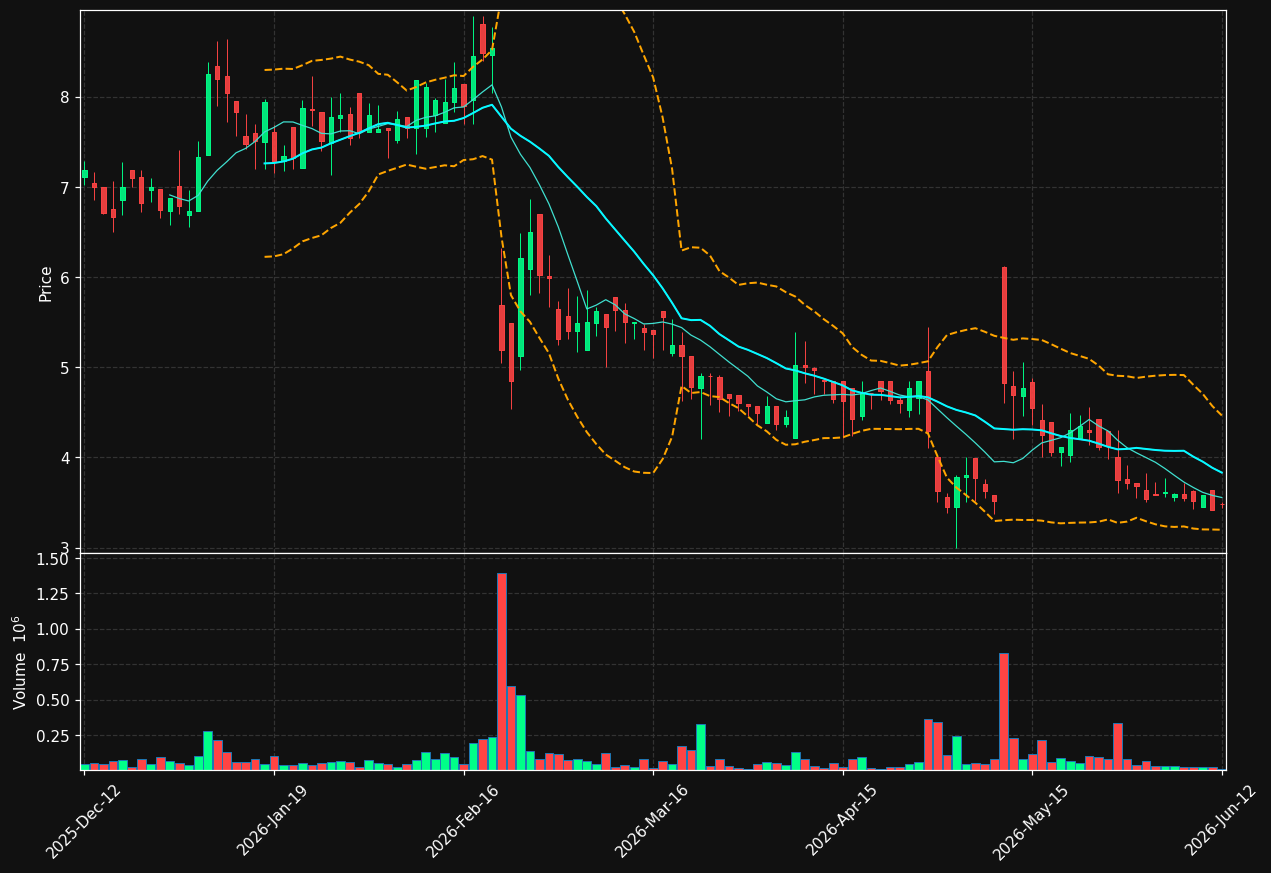Click volume tick label 1.25
The image size is (1271, 873).
pyautogui.click(x=52, y=594)
